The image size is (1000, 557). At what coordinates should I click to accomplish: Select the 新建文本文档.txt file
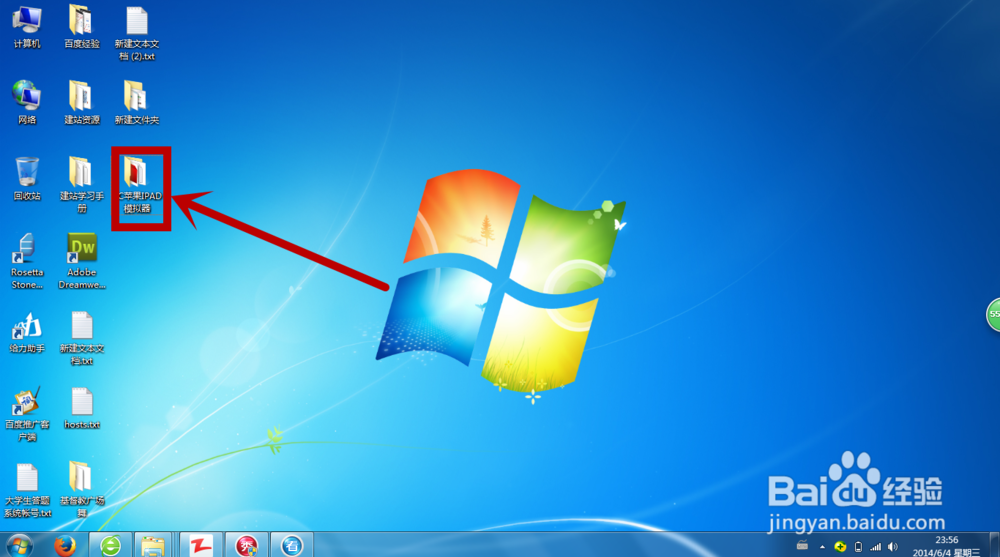tap(82, 338)
